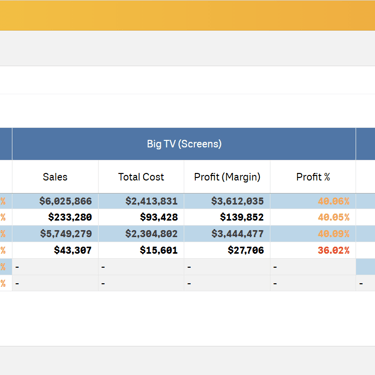Select the $2,413,831 total cost cell
This screenshot has height=375, width=375.
click(x=141, y=201)
